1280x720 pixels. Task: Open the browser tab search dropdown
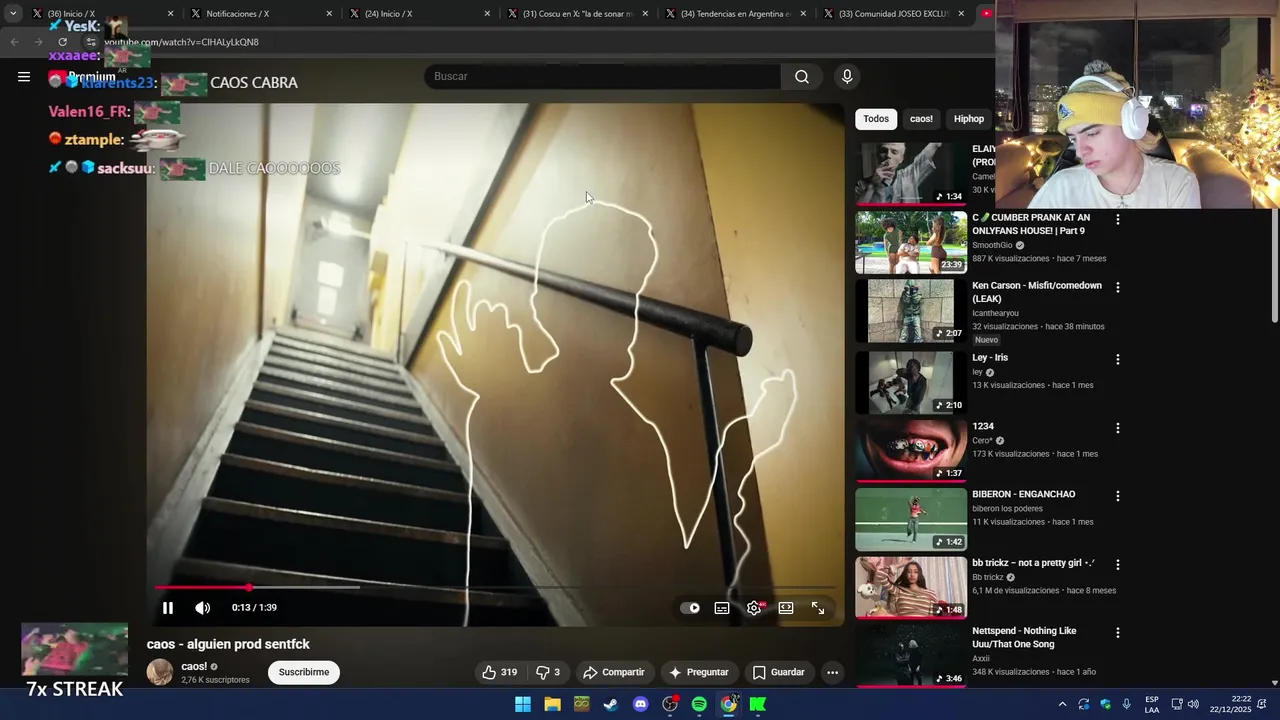point(13,14)
